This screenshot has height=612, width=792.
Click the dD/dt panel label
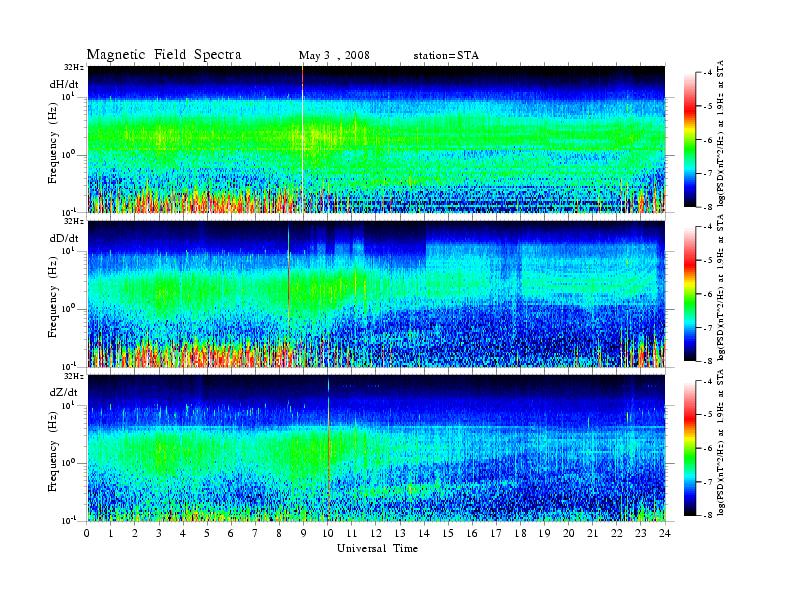pyautogui.click(x=64, y=238)
